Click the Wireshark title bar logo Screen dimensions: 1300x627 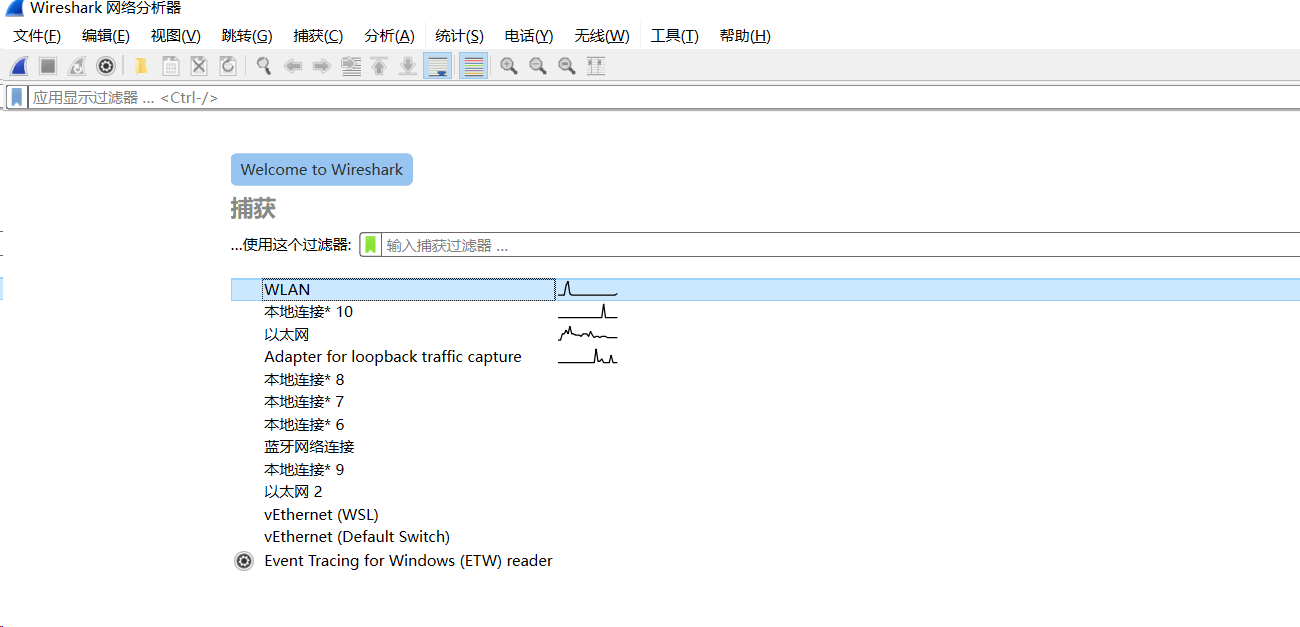click(x=15, y=9)
